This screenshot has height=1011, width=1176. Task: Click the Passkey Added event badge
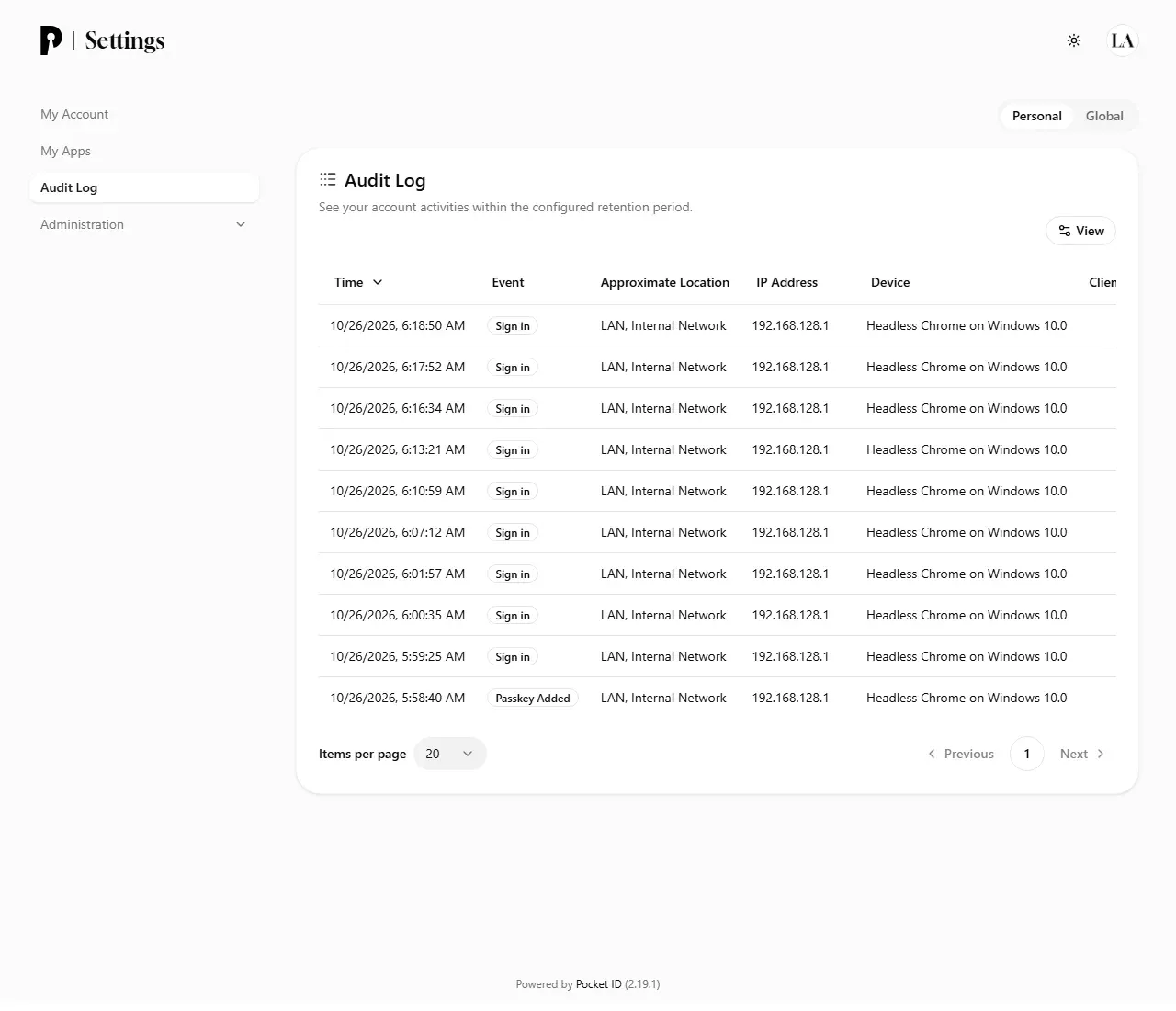pyautogui.click(x=533, y=699)
